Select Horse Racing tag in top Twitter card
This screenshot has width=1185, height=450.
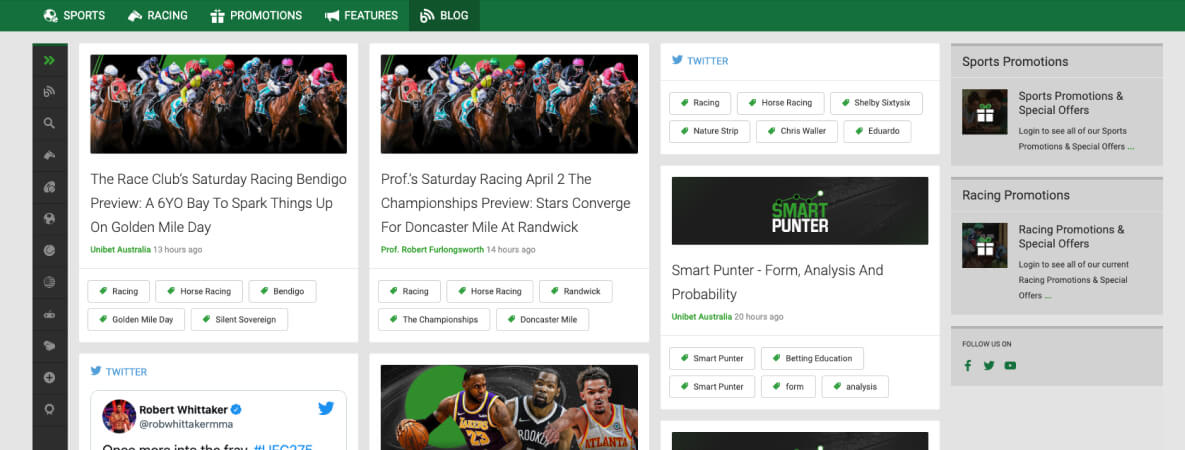pos(780,103)
